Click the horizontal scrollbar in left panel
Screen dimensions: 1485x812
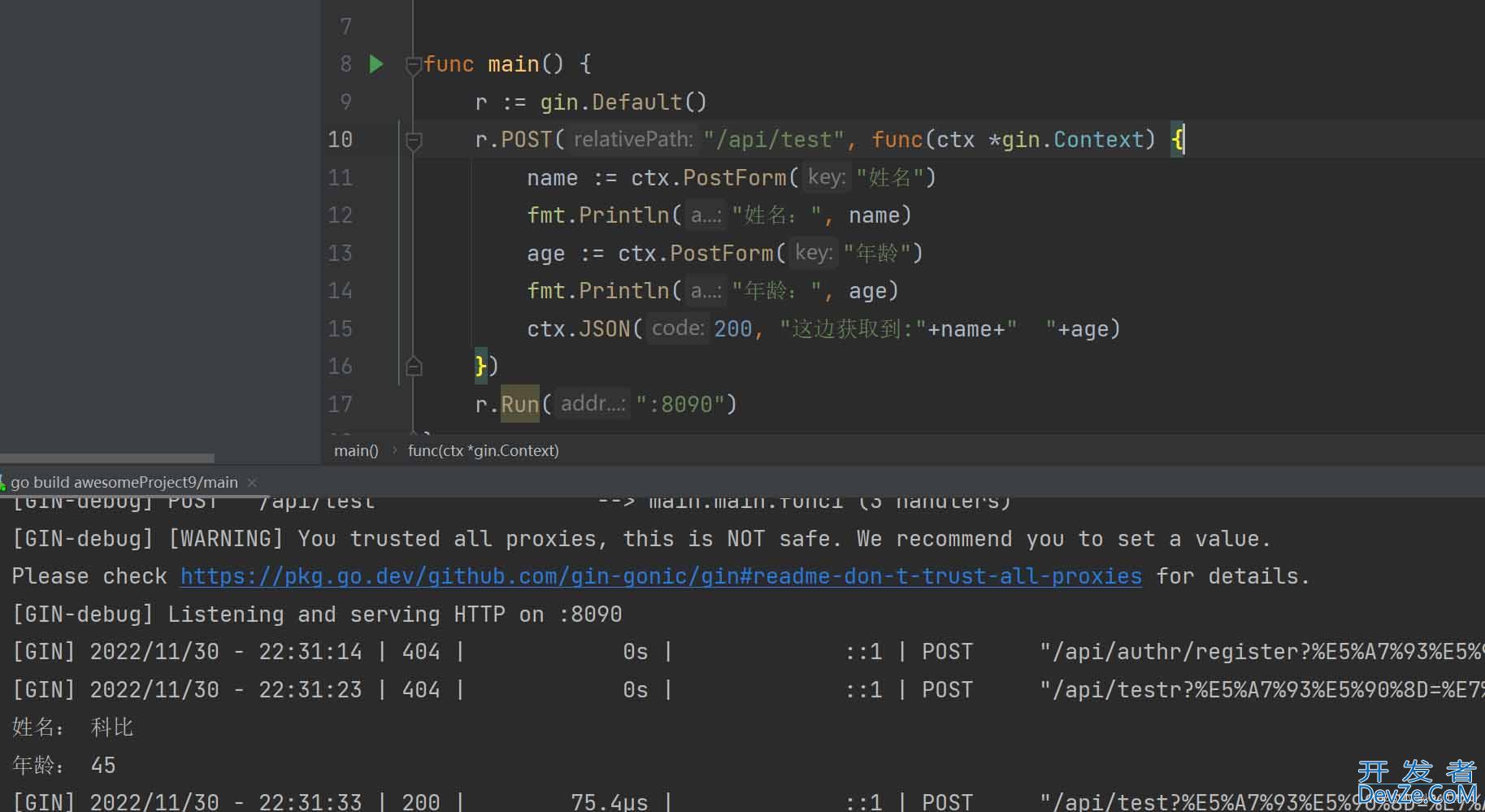click(x=106, y=458)
